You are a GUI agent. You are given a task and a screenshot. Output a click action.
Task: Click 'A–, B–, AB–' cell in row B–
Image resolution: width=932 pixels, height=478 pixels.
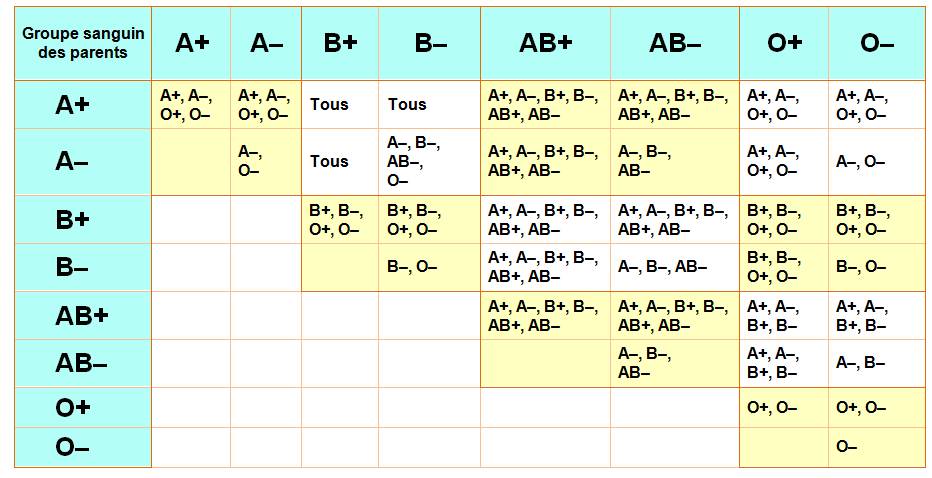662,268
